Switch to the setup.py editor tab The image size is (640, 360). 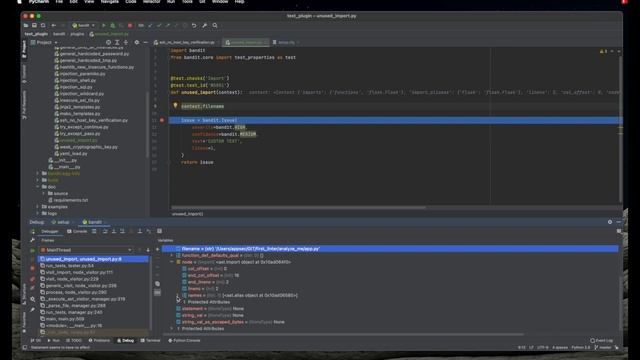pos(286,42)
